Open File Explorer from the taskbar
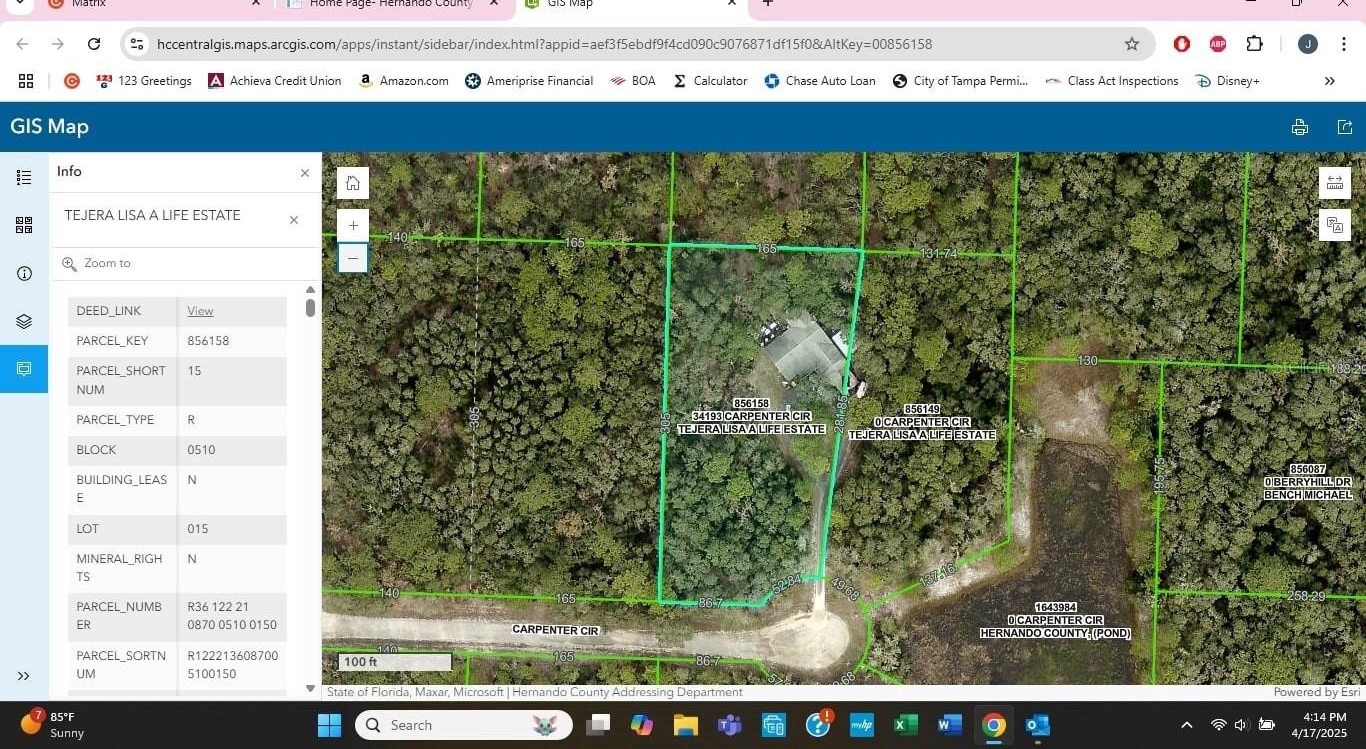The height and width of the screenshot is (749, 1366). point(685,725)
